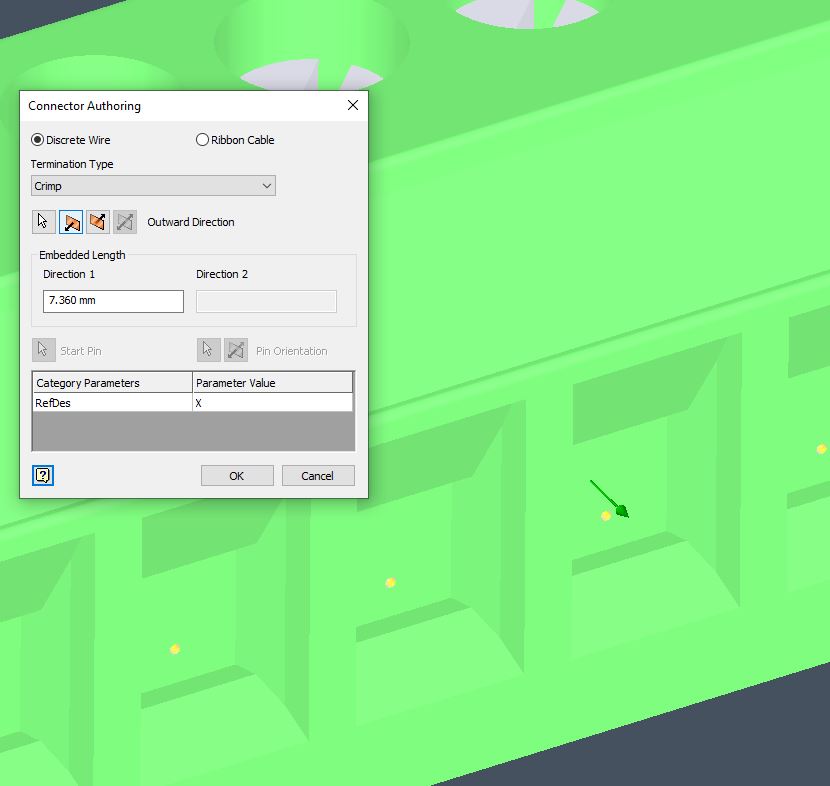Click the Category Parameters column header

[111, 382]
